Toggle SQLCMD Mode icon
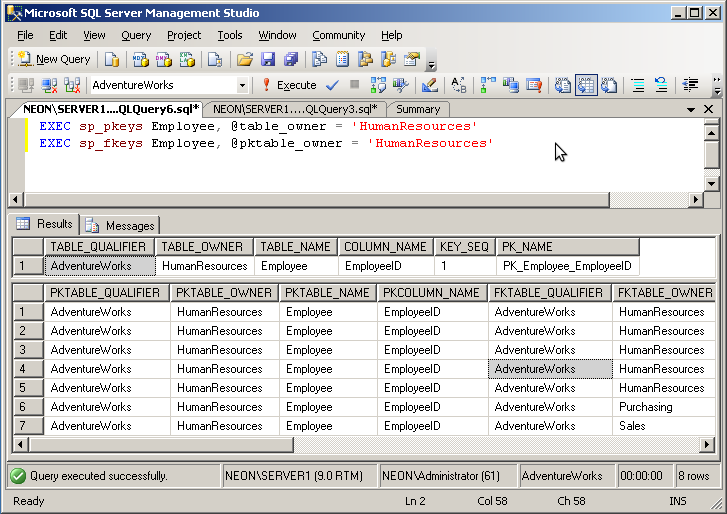This screenshot has height=514, width=727. 534,85
